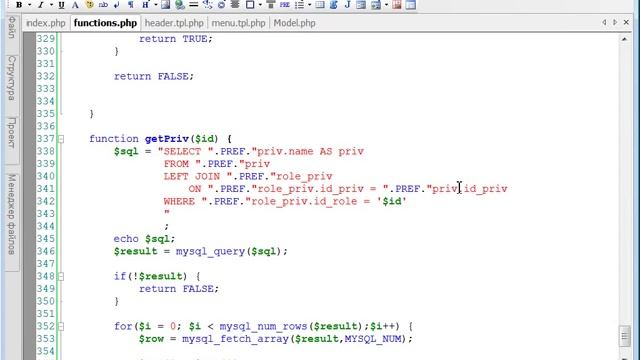The image size is (640, 360).
Task: Click the editor scrollbar up arrow
Action: pyautogui.click(x=624, y=39)
